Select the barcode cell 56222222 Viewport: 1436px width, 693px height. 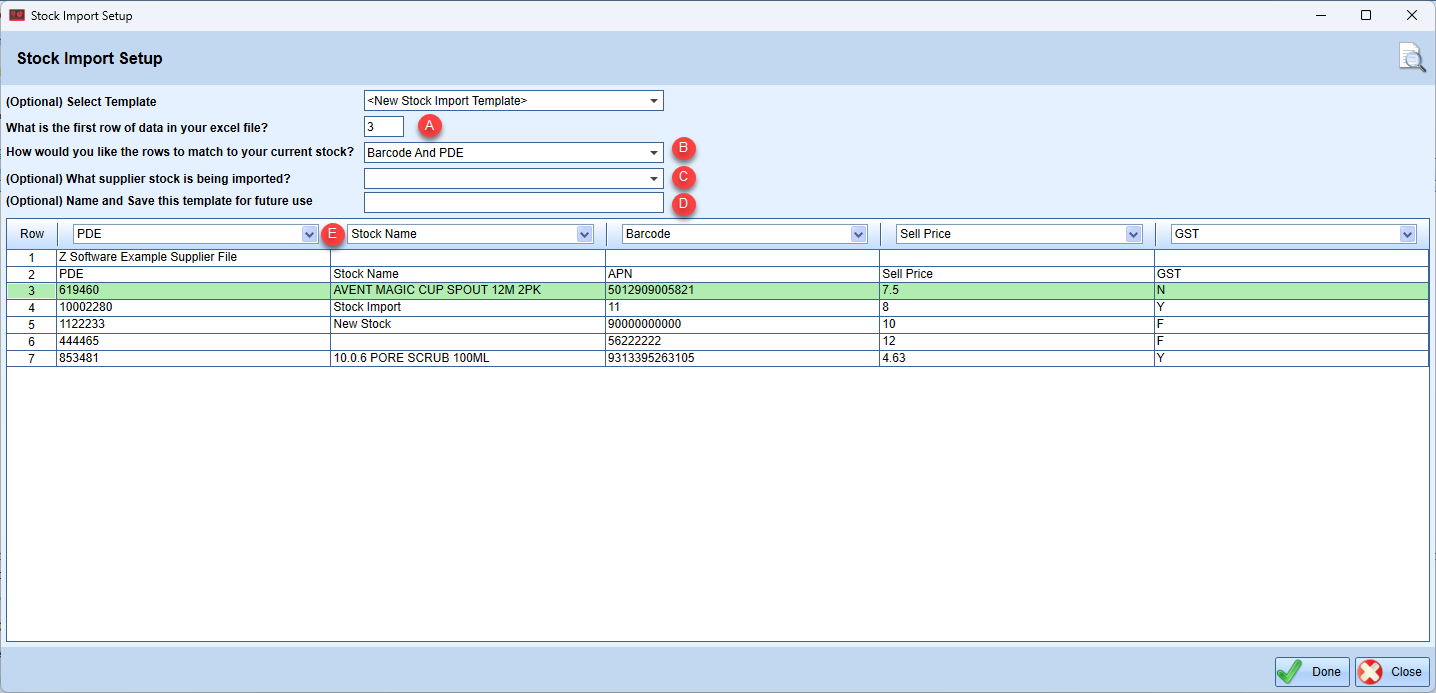pos(742,341)
